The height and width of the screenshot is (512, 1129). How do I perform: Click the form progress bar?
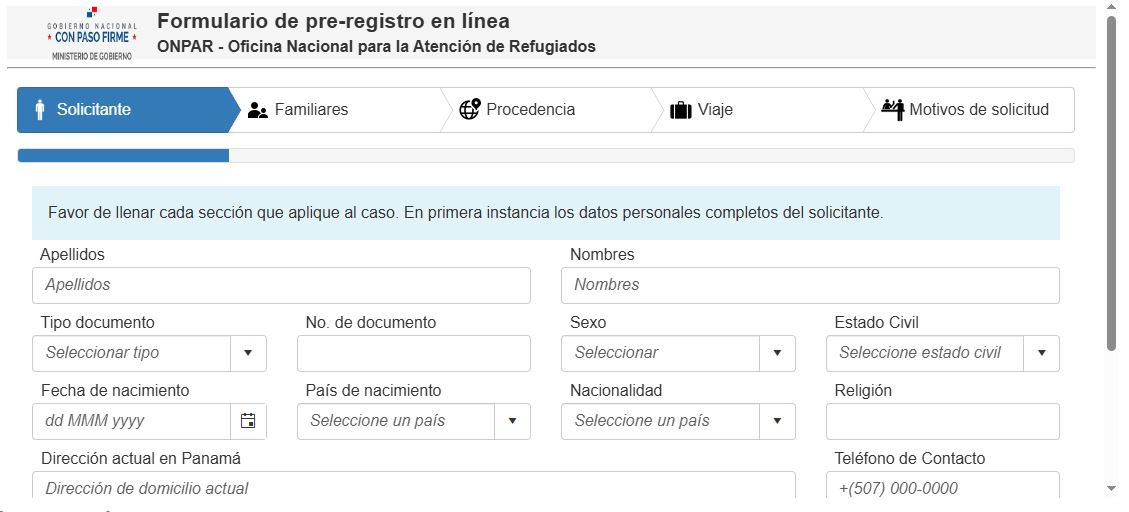[545, 155]
